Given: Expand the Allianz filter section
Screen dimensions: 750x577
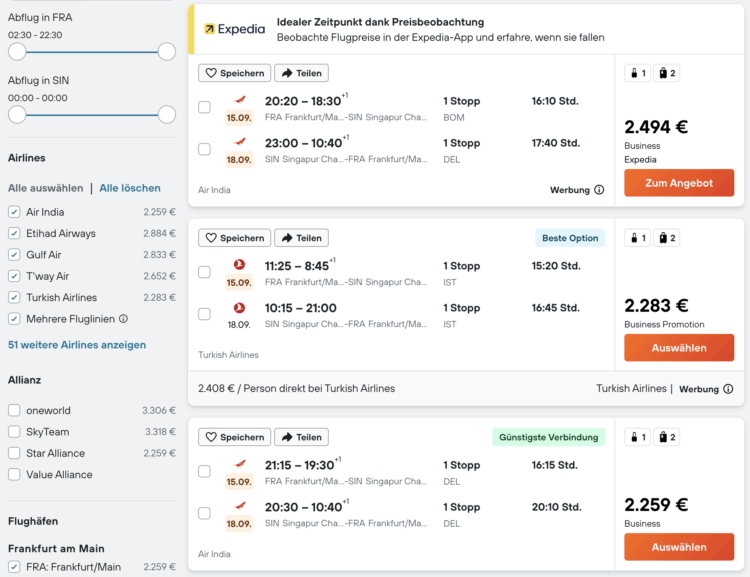Looking at the screenshot, I should tap(24, 380).
